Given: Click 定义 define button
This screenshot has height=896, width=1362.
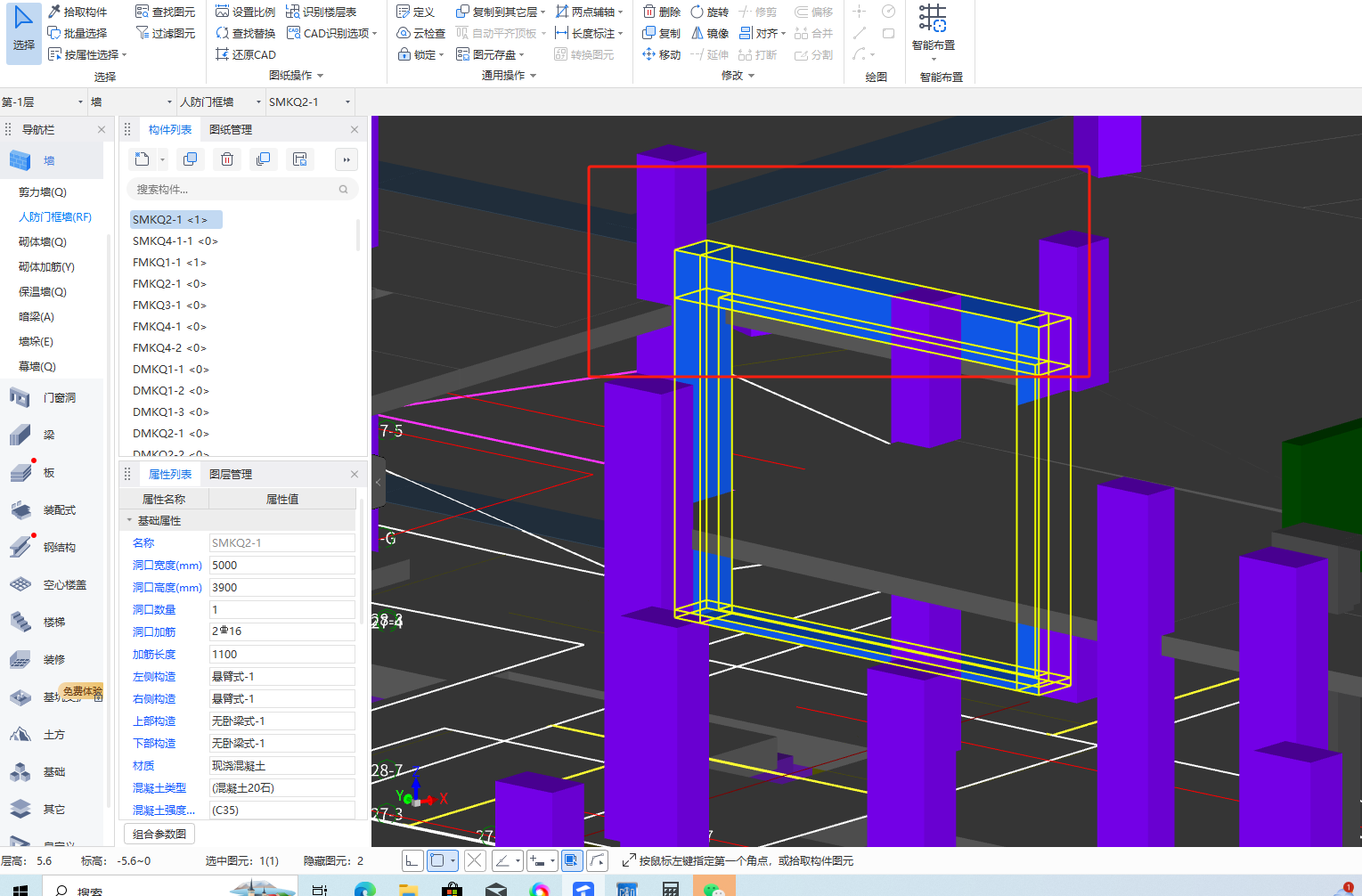Looking at the screenshot, I should point(416,12).
